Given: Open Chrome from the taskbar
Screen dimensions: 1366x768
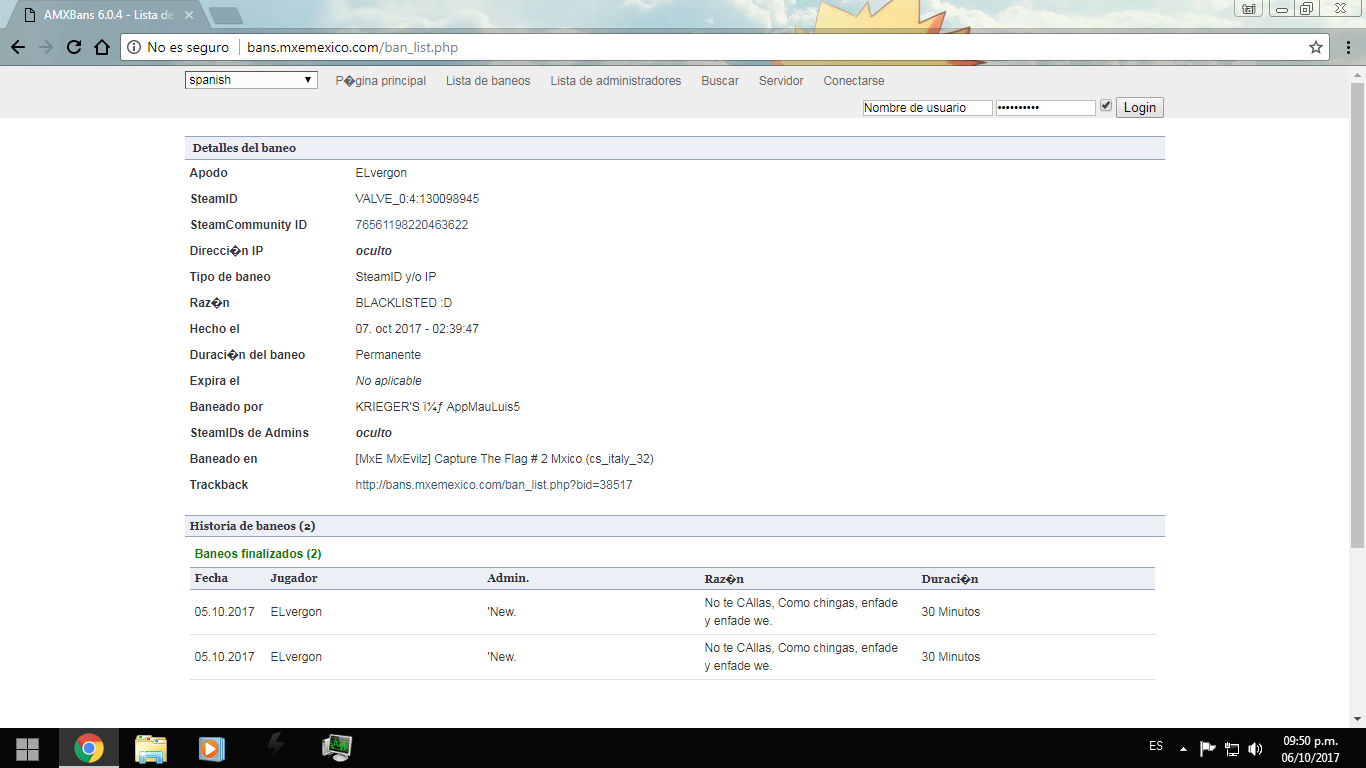Looking at the screenshot, I should [89, 748].
